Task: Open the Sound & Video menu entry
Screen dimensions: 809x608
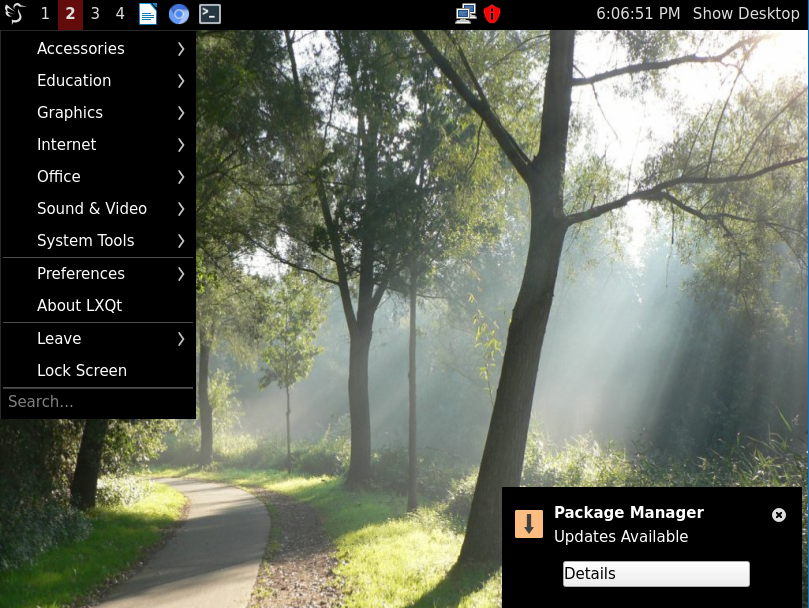Action: [98, 209]
